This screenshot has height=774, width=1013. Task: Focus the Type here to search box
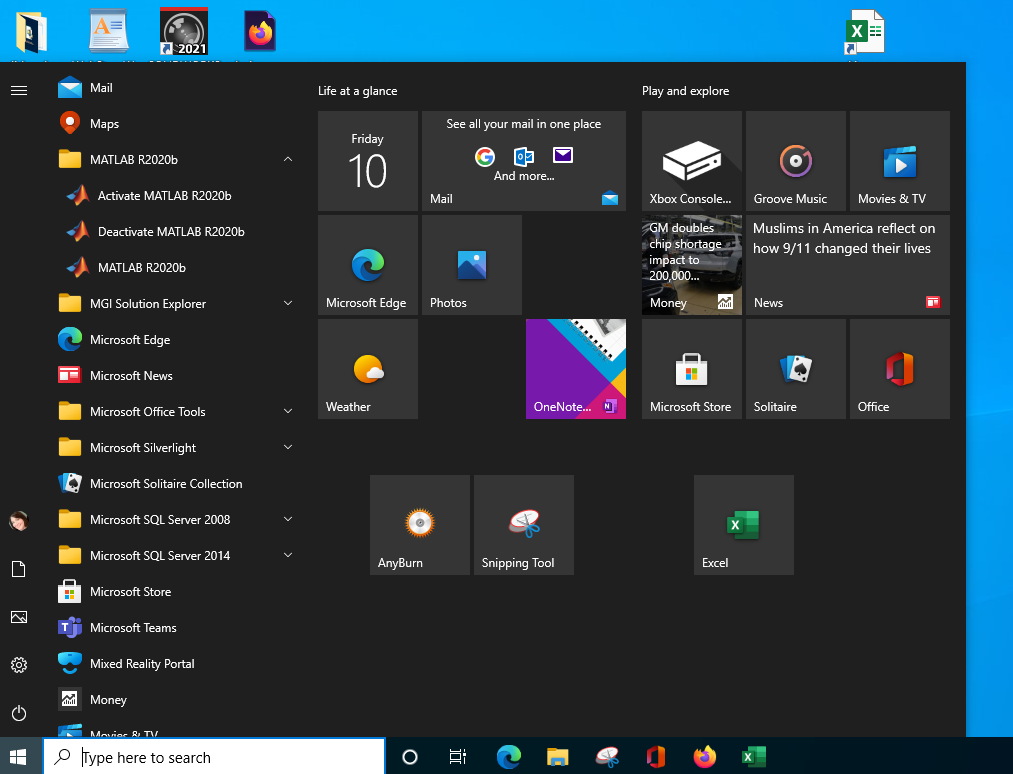(x=214, y=757)
